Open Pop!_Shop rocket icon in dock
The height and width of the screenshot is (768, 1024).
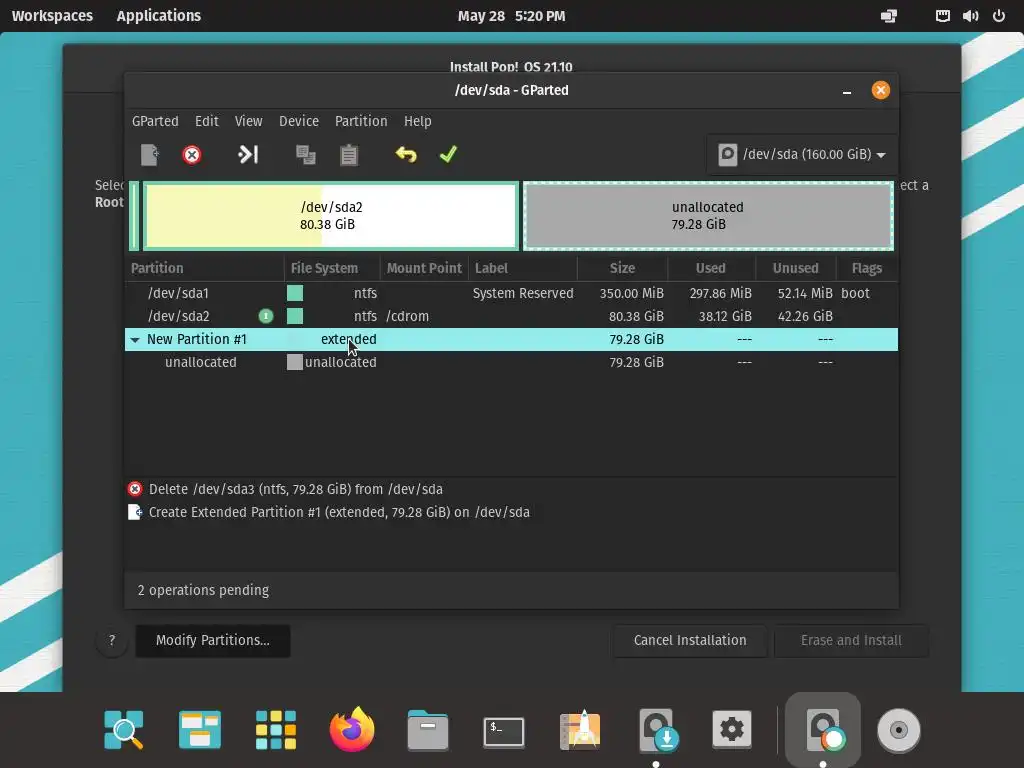pos(580,729)
